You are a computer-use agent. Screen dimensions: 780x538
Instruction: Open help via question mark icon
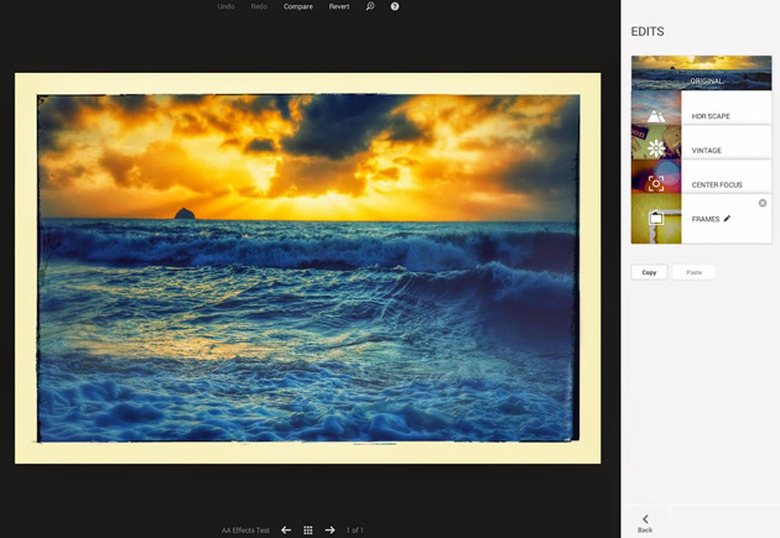point(395,7)
